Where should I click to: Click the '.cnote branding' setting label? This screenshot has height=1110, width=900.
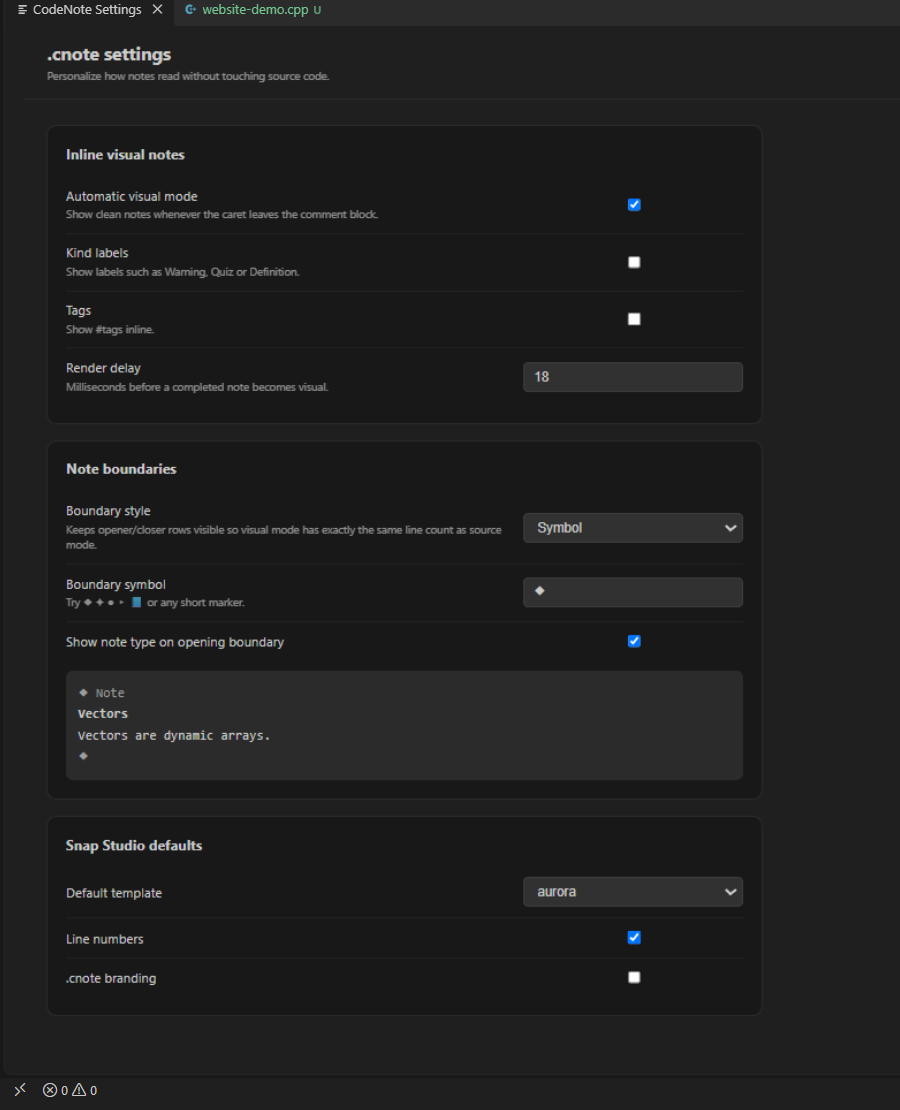point(111,978)
